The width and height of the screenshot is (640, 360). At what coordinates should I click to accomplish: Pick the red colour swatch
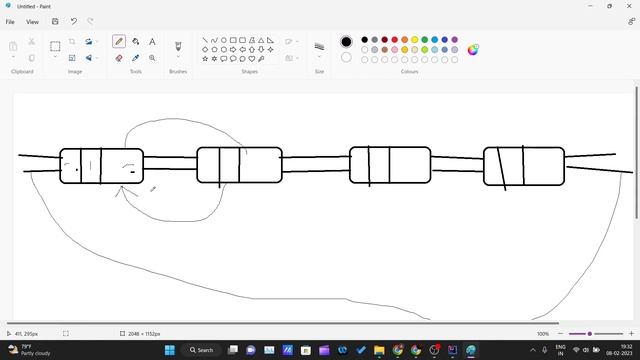pyautogui.click(x=395, y=40)
